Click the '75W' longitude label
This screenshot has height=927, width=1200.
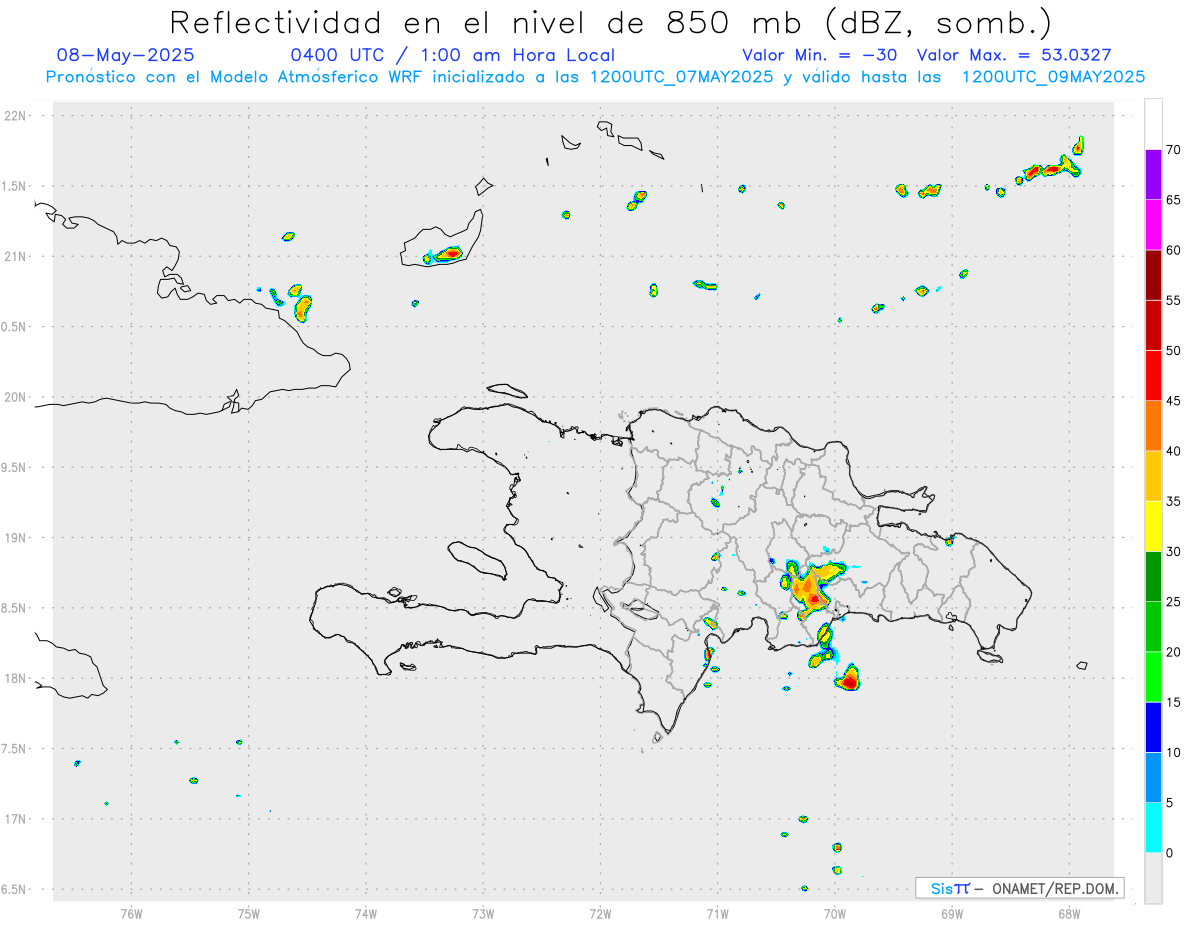point(248,912)
